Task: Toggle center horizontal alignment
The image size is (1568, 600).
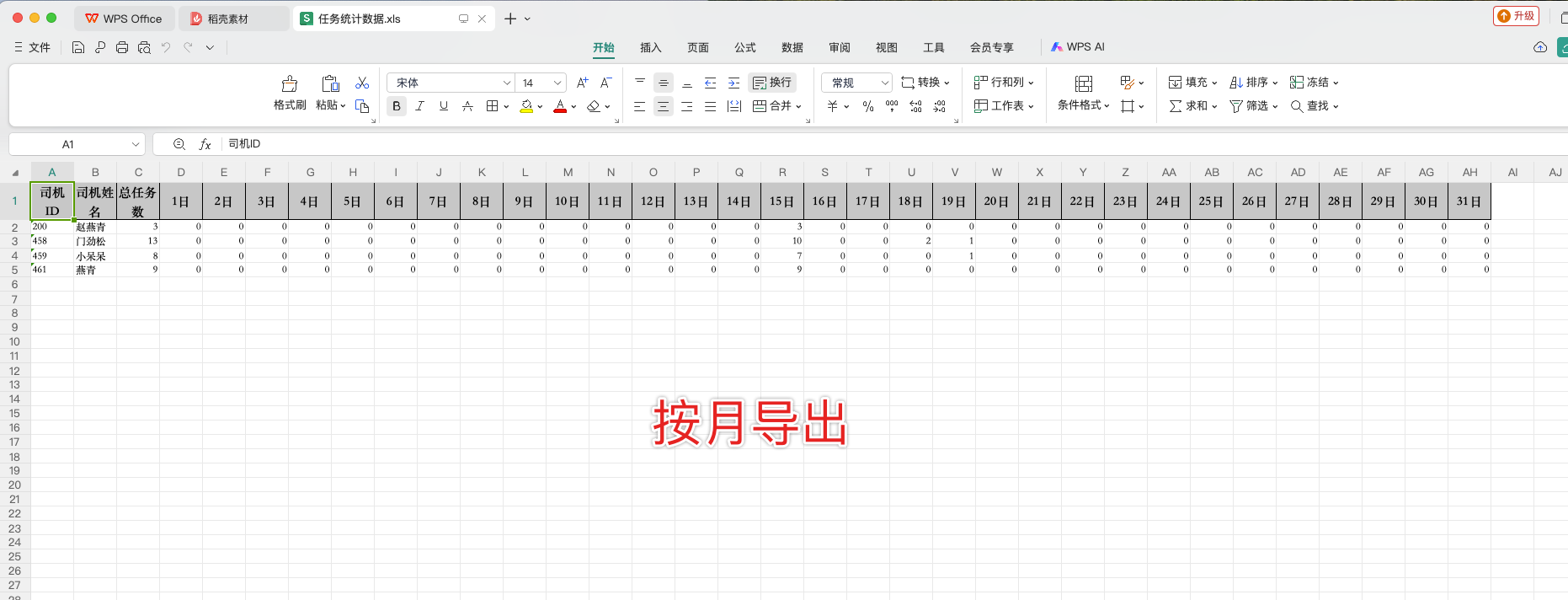Action: [664, 106]
